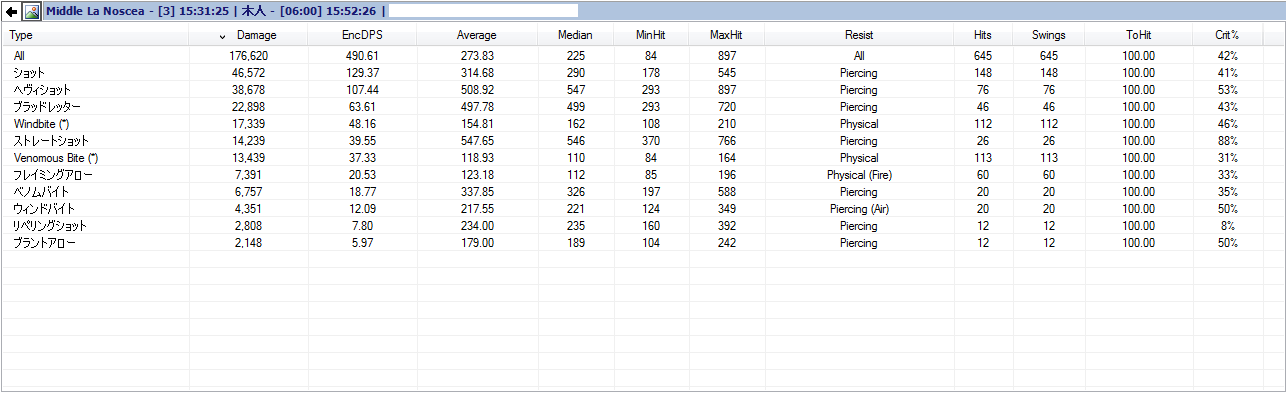Click the Crit% value 42% in All row
Viewport: 1287px width, 397px height.
point(1228,56)
